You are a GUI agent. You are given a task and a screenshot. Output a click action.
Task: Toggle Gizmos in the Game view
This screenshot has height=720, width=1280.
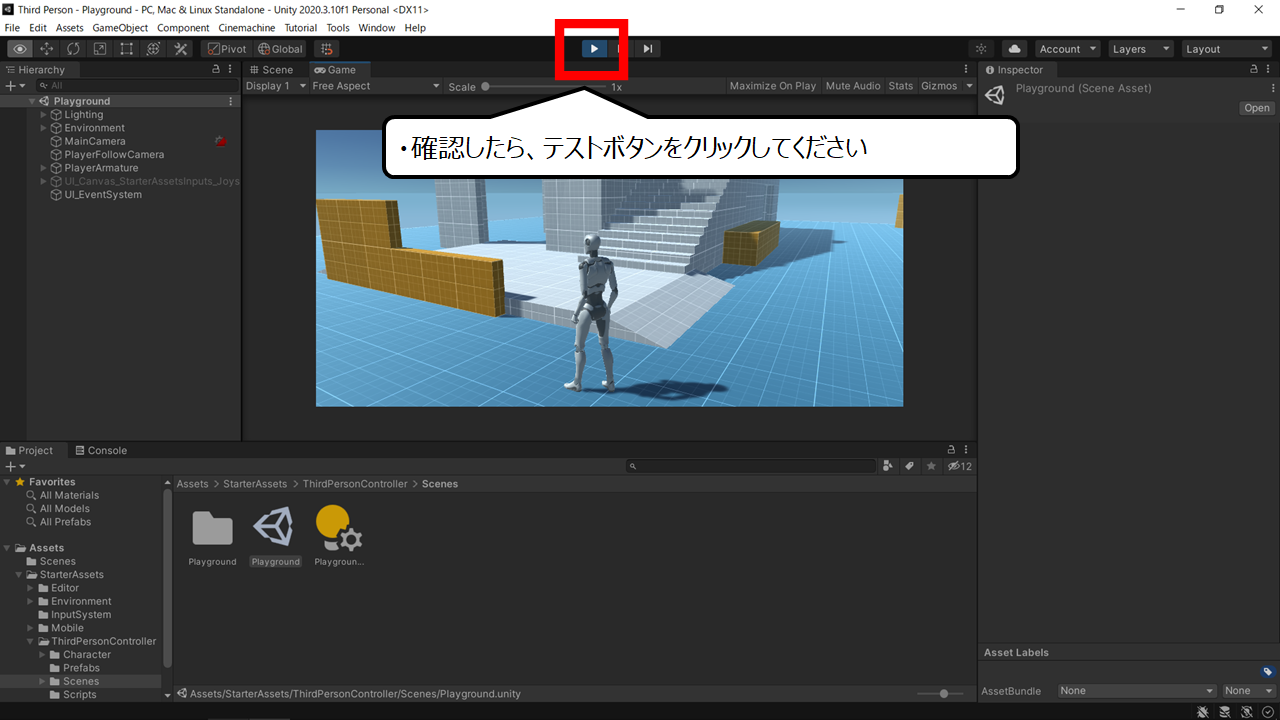point(939,86)
